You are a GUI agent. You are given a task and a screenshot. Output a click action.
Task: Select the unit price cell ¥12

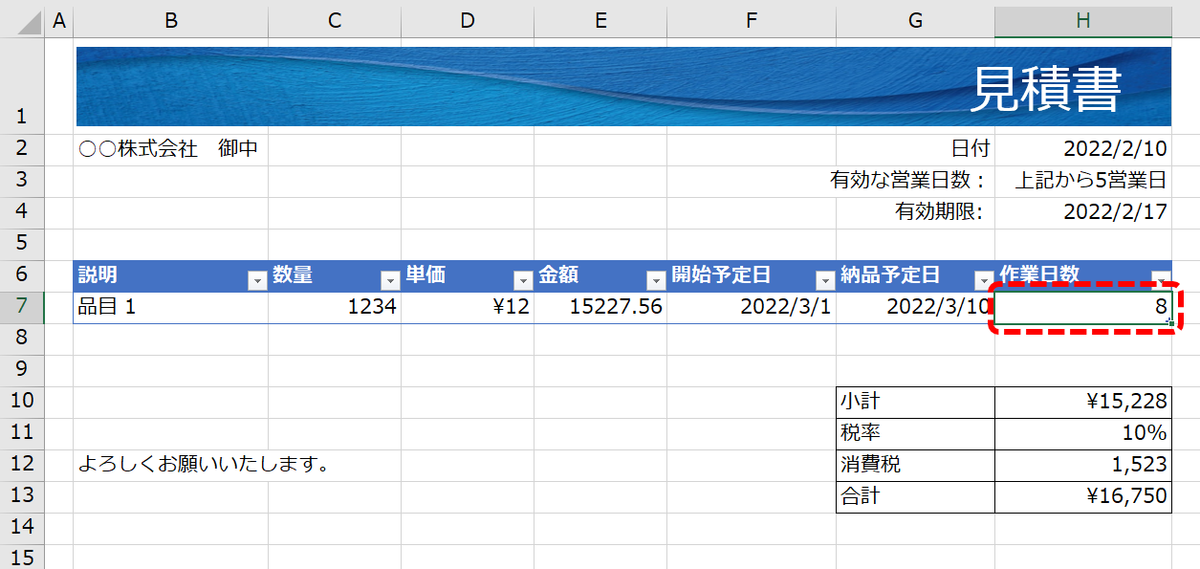[468, 307]
